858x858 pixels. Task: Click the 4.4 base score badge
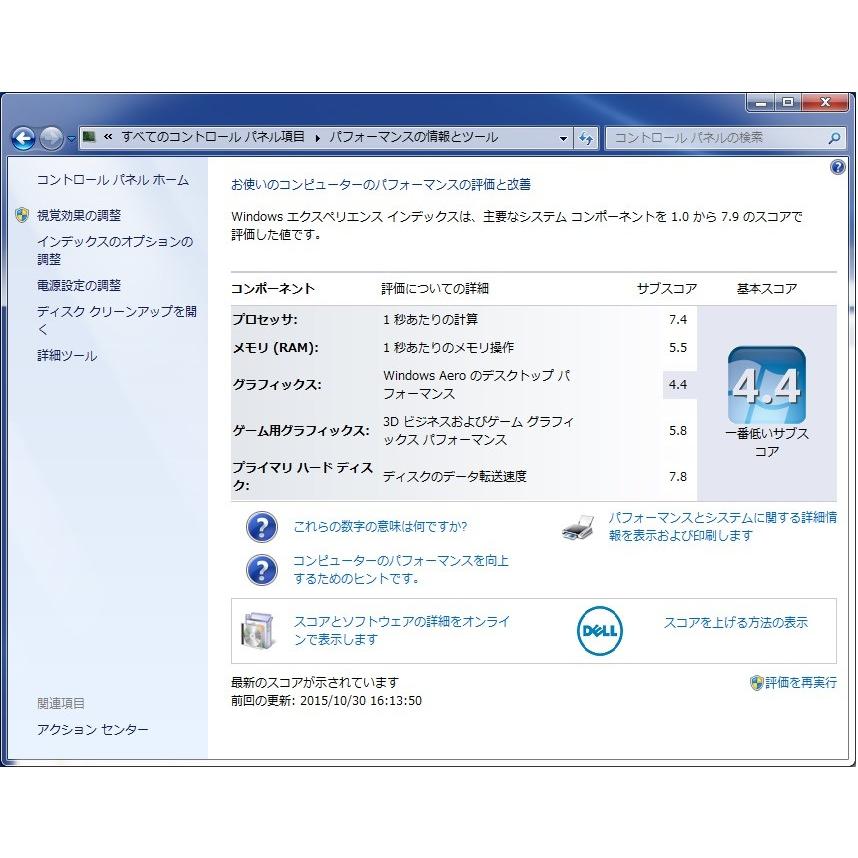766,385
